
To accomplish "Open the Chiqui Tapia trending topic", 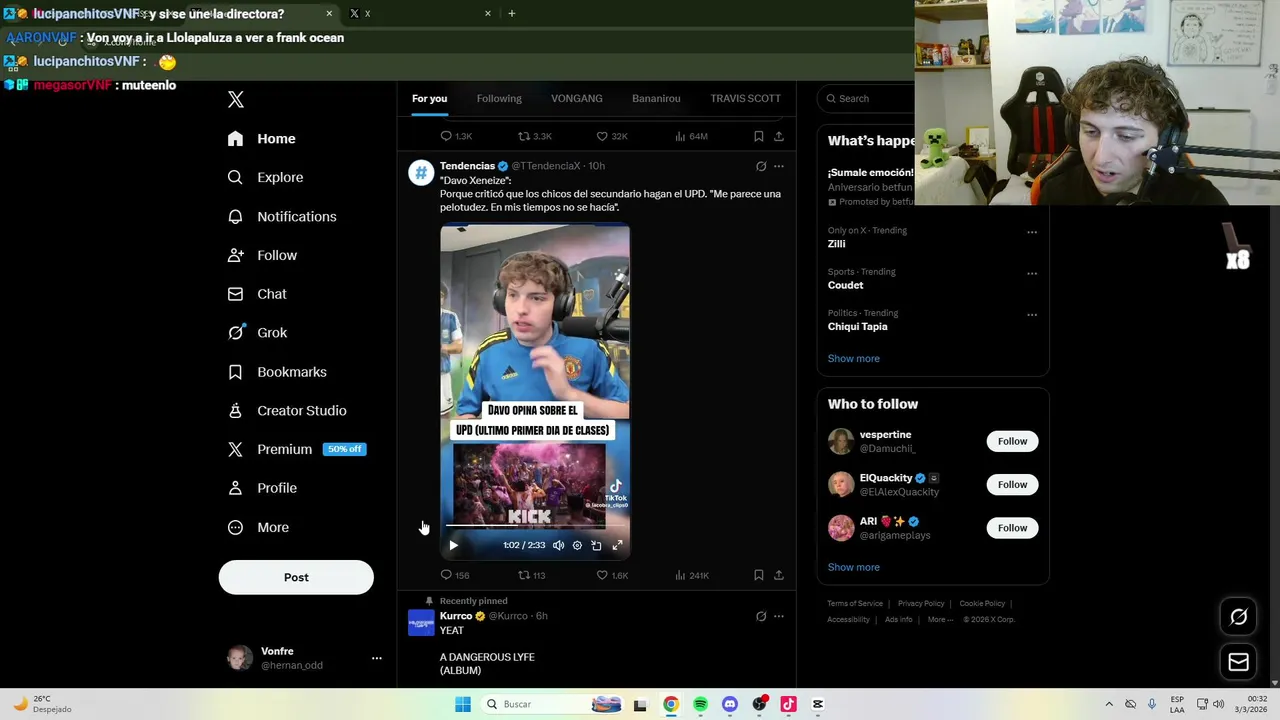I will [857, 326].
